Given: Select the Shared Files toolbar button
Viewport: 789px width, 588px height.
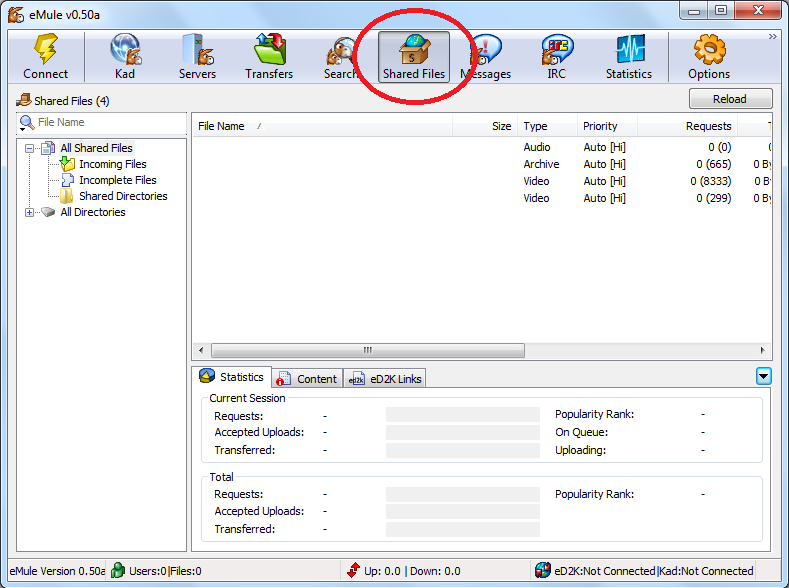Looking at the screenshot, I should pos(414,56).
